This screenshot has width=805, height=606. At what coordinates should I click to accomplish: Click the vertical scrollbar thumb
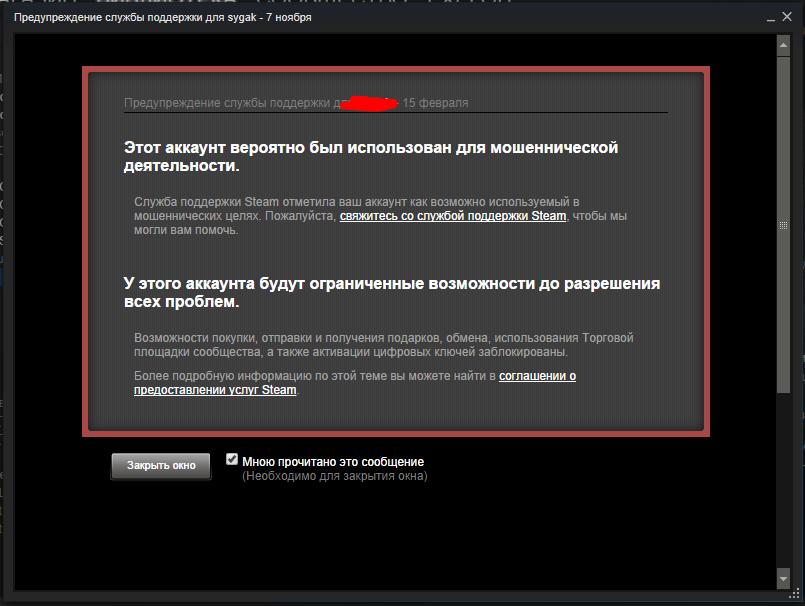point(783,225)
